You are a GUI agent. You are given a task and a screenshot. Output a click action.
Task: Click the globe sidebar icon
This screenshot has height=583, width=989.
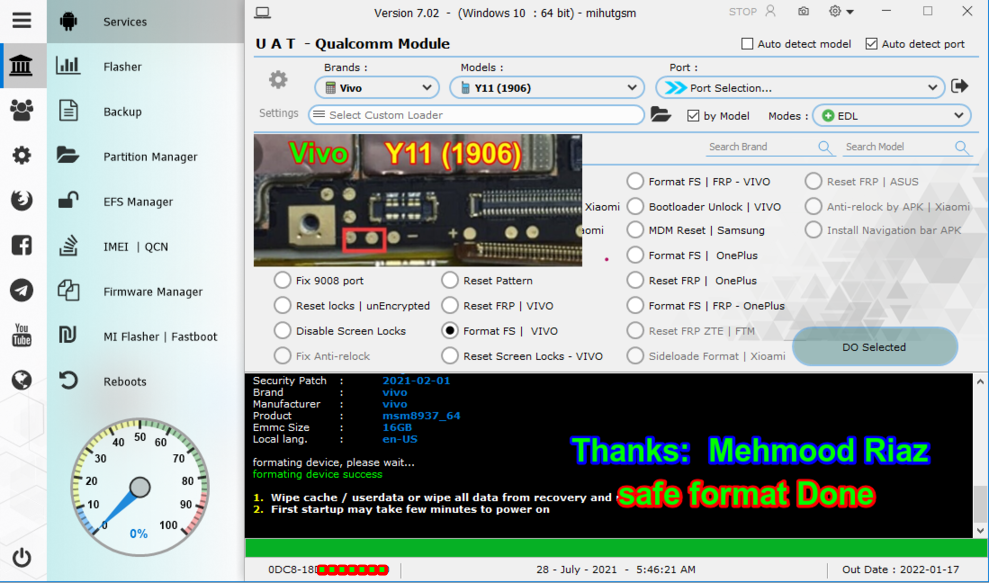click(21, 380)
